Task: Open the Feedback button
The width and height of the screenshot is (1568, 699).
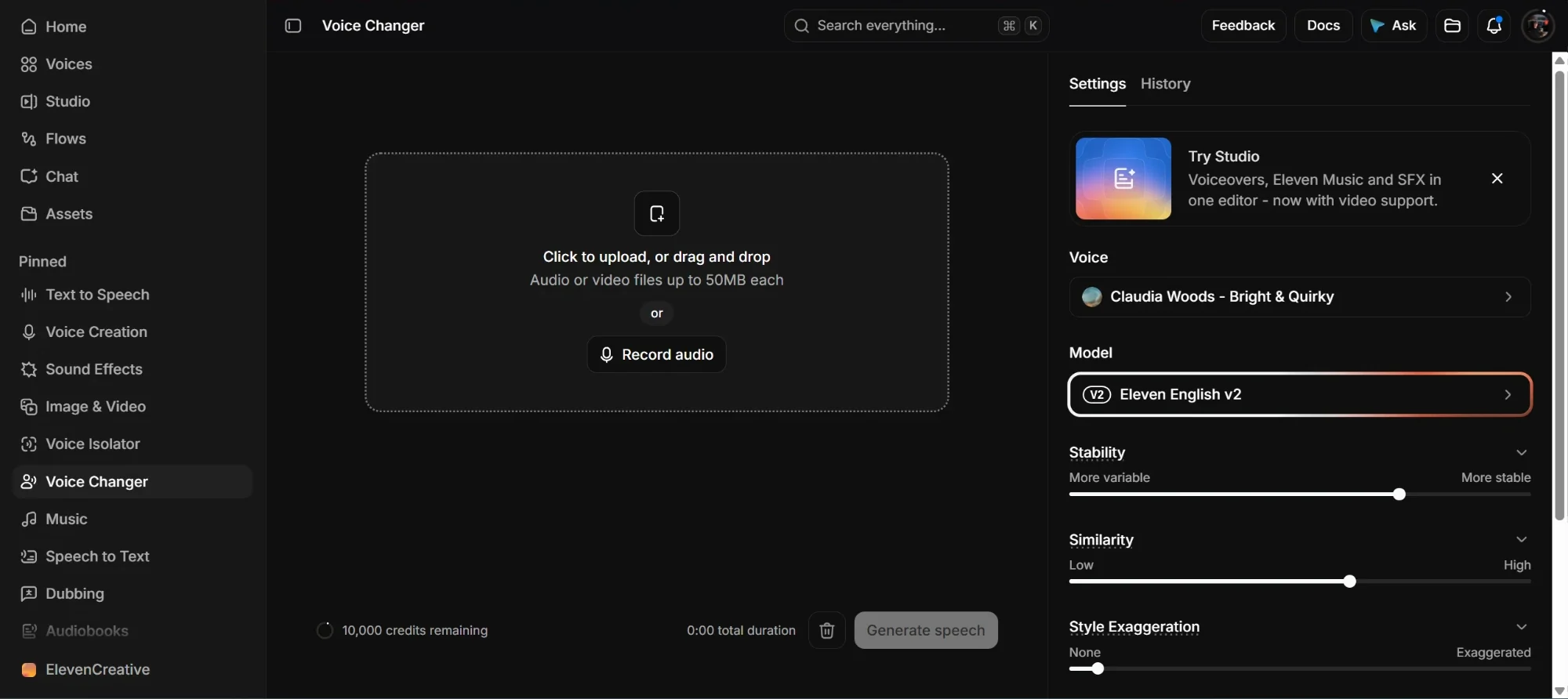Action: click(1243, 26)
